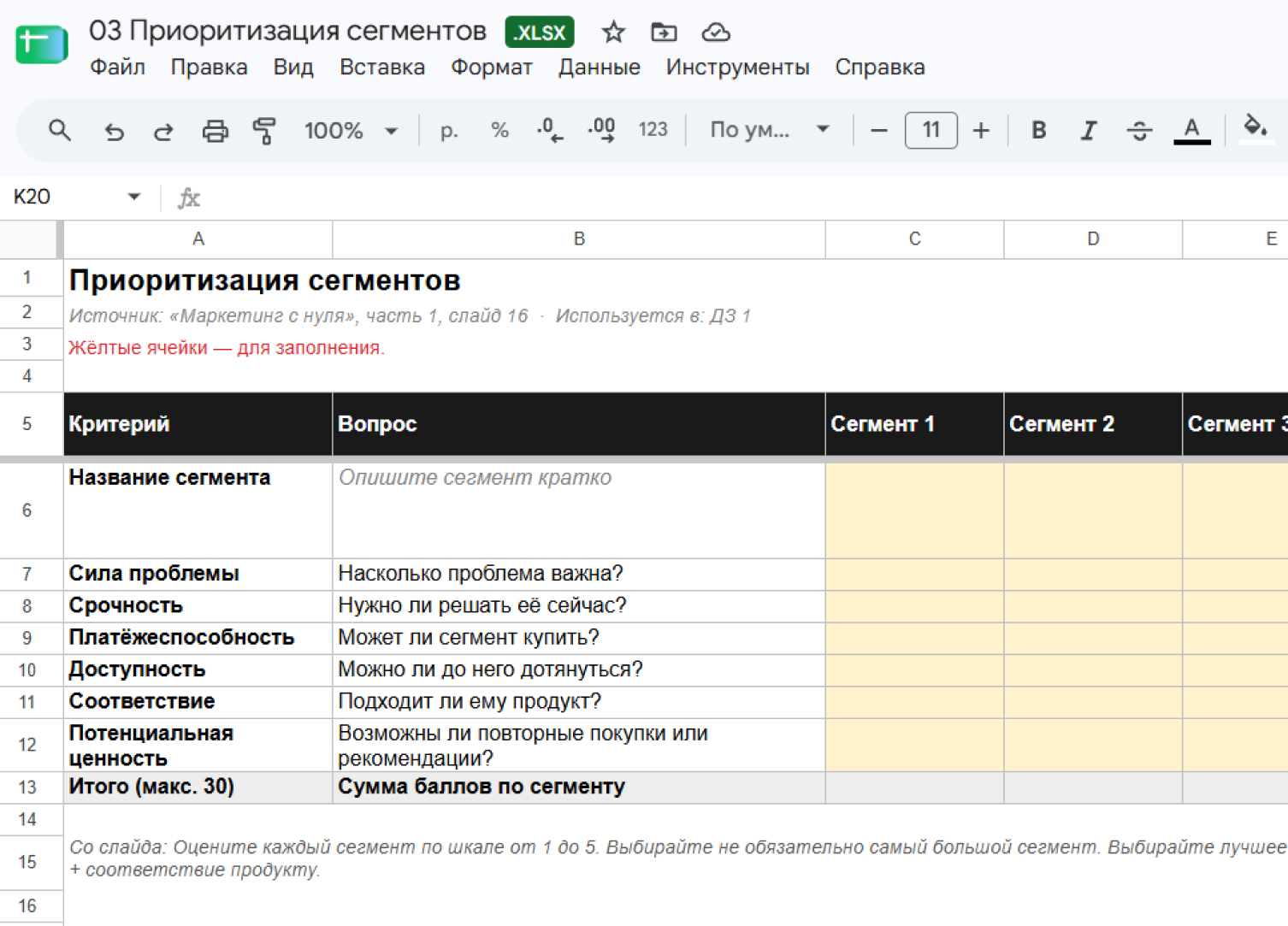Open text color picker
The image size is (1288, 926).
pyautogui.click(x=1191, y=131)
